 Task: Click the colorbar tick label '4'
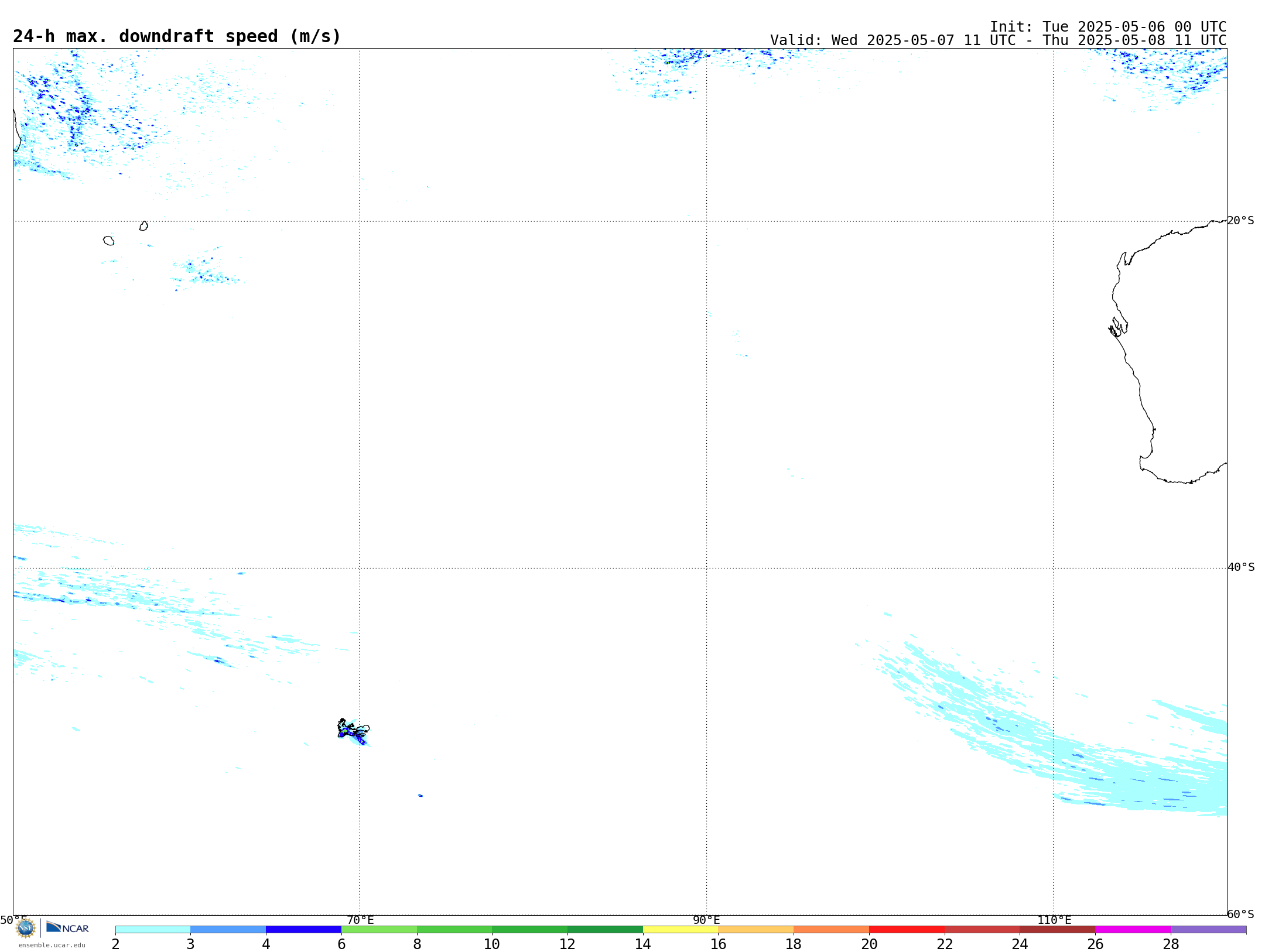click(x=266, y=944)
